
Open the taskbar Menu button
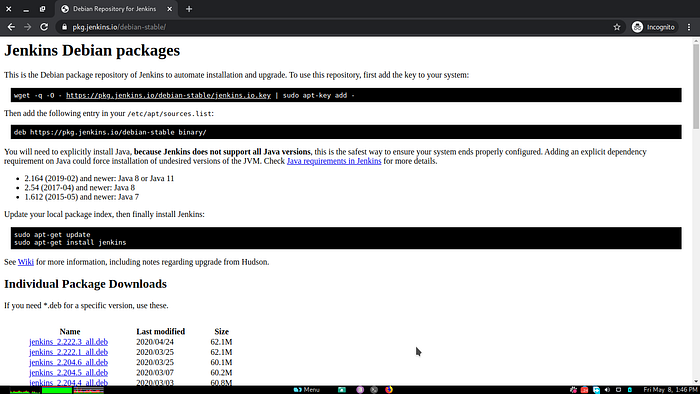[306, 390]
